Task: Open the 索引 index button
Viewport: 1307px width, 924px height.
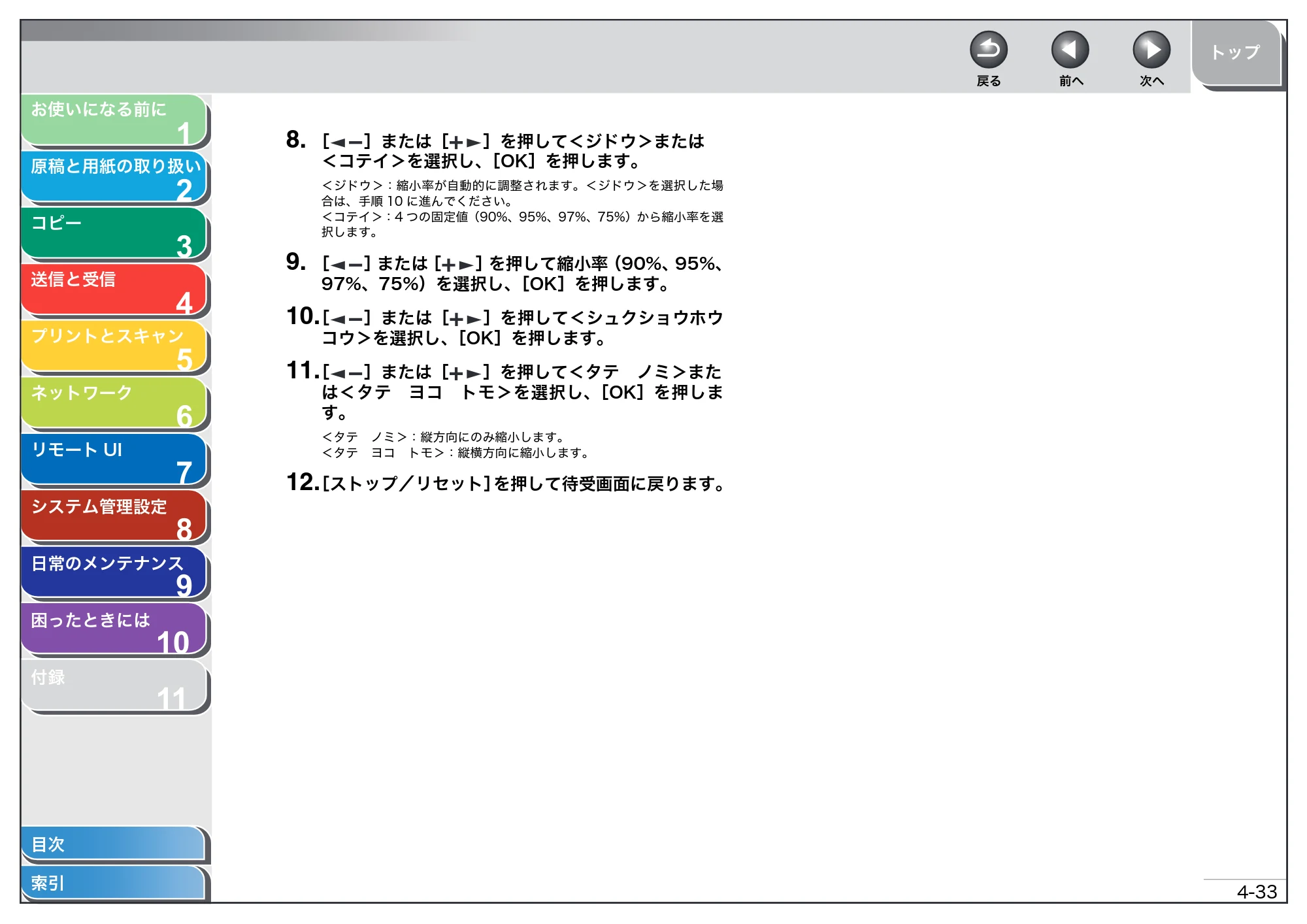Action: tap(114, 883)
